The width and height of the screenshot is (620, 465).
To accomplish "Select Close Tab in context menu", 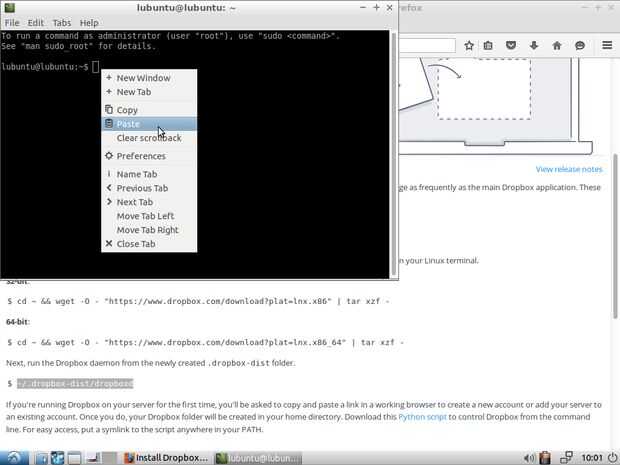I will 149,244.
